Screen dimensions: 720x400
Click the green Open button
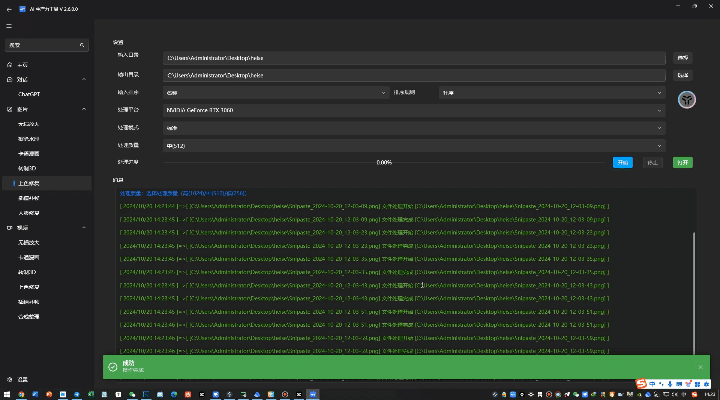tap(682, 162)
